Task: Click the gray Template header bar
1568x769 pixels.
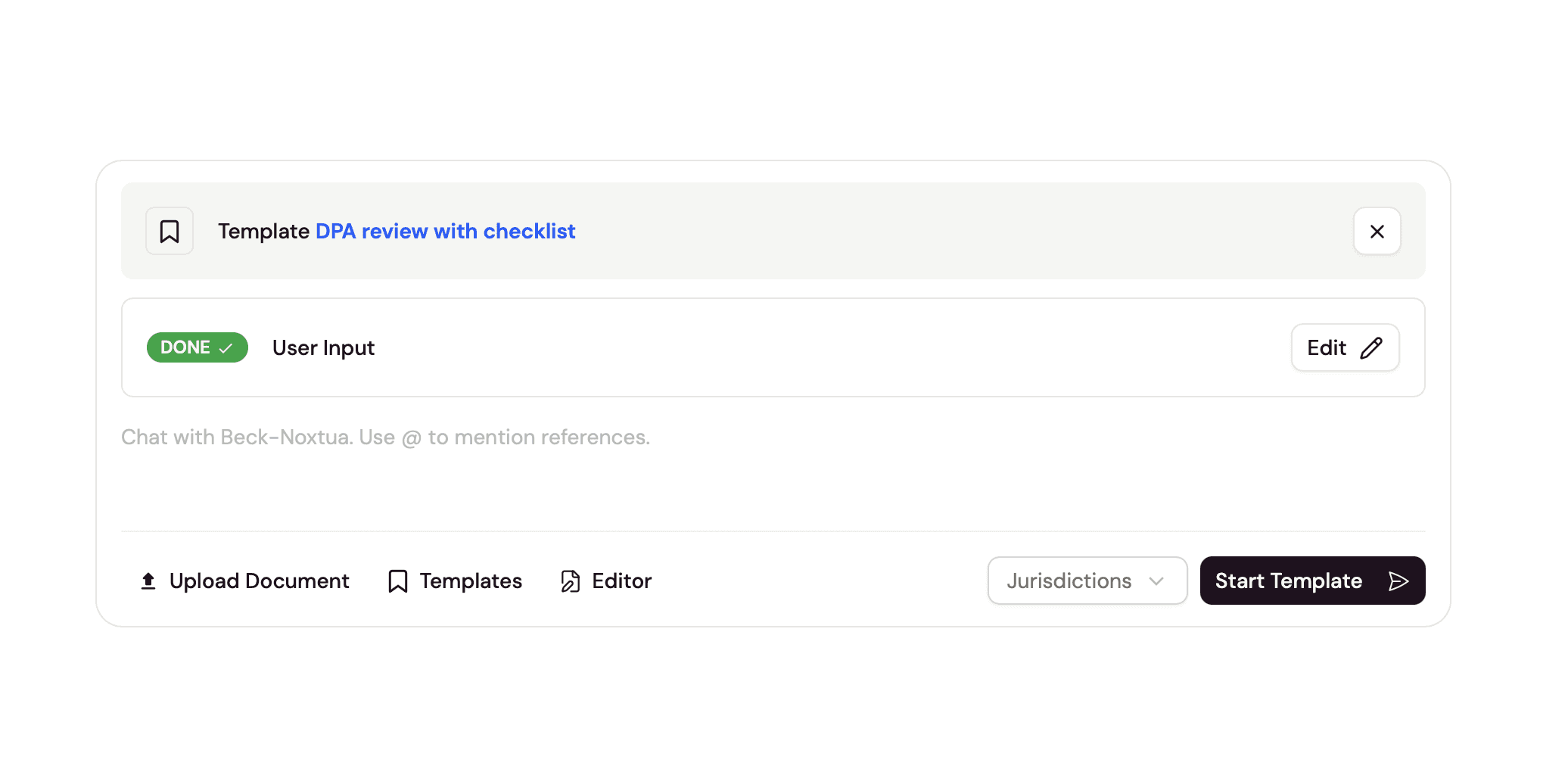Action: (773, 231)
